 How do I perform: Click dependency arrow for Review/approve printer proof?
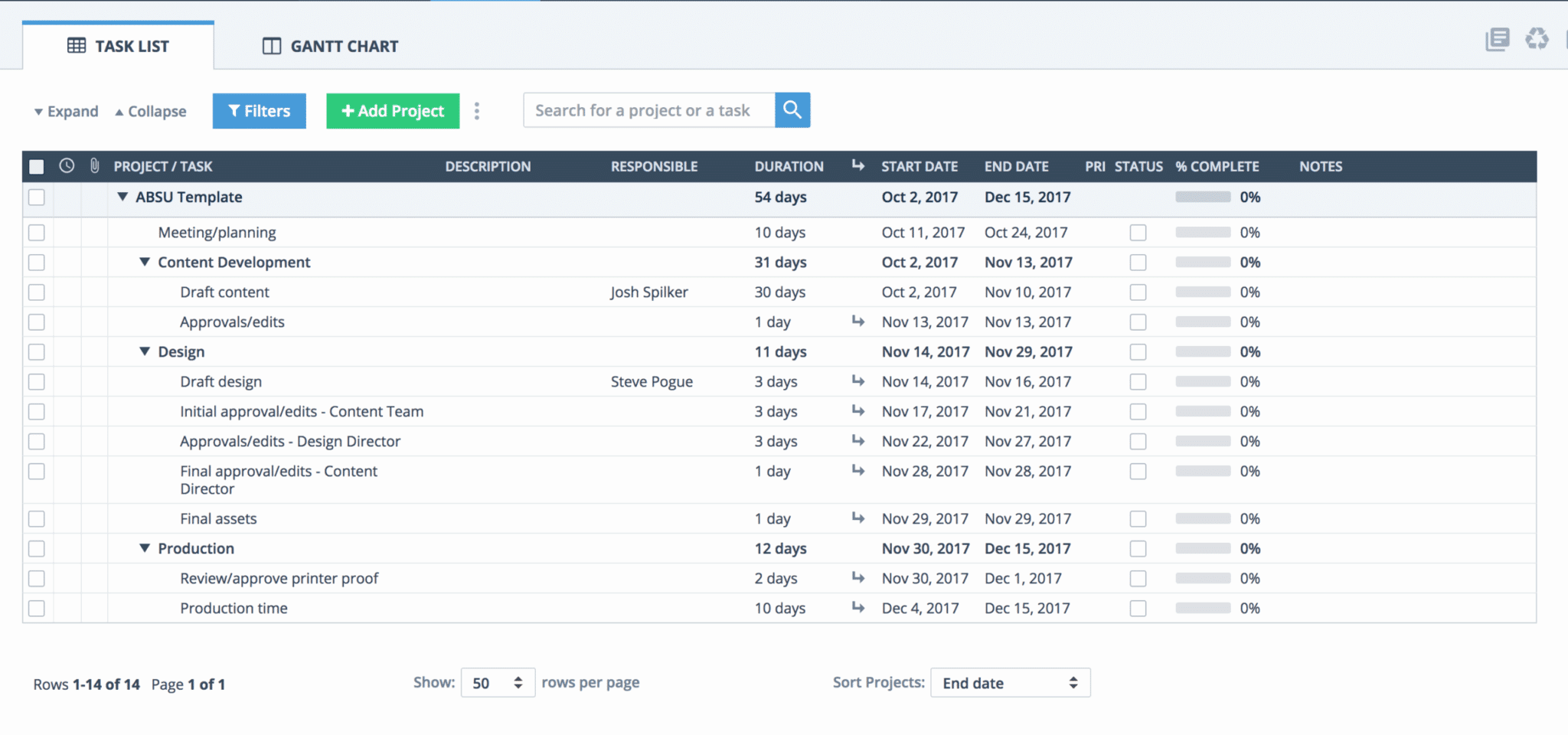[858, 577]
